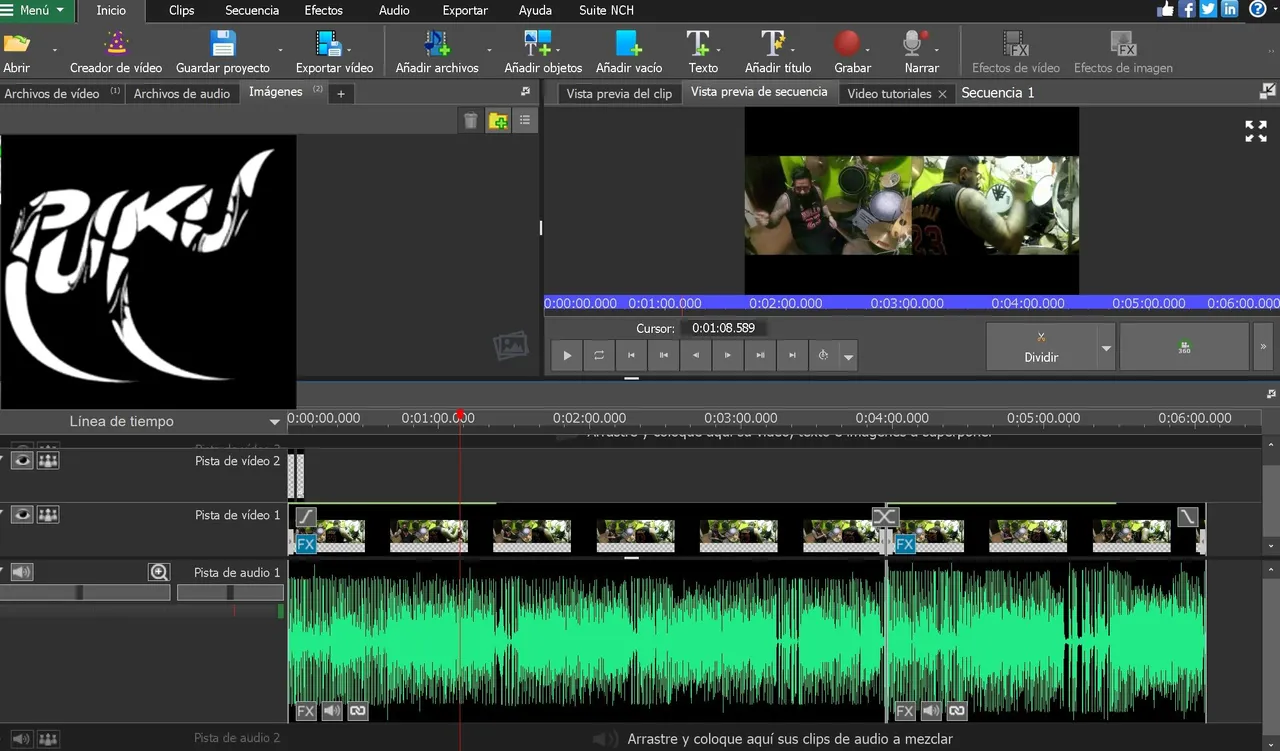
Task: Open the Abrir file icon
Action: (17, 44)
